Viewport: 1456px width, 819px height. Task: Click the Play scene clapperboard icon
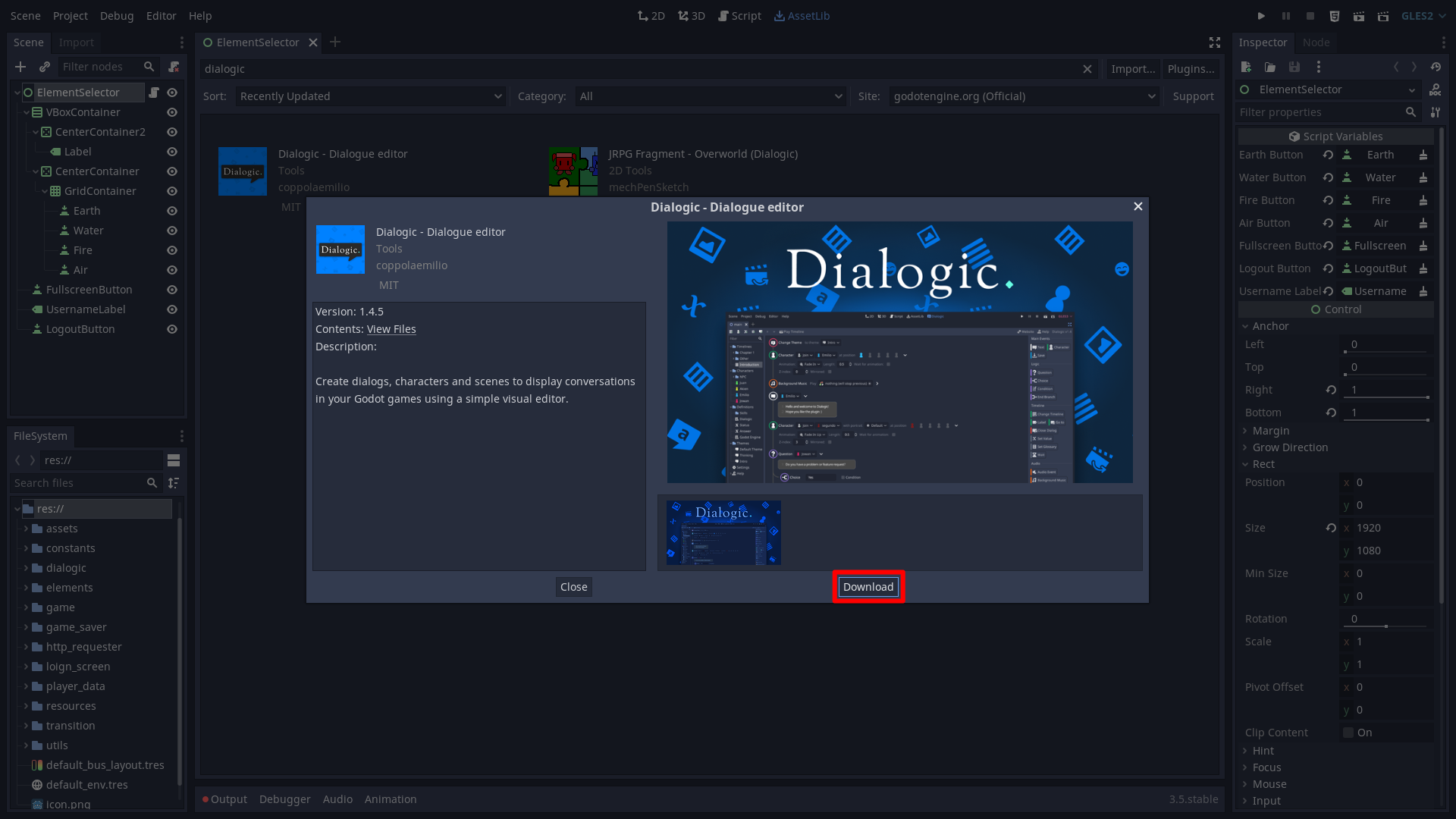pos(1359,16)
